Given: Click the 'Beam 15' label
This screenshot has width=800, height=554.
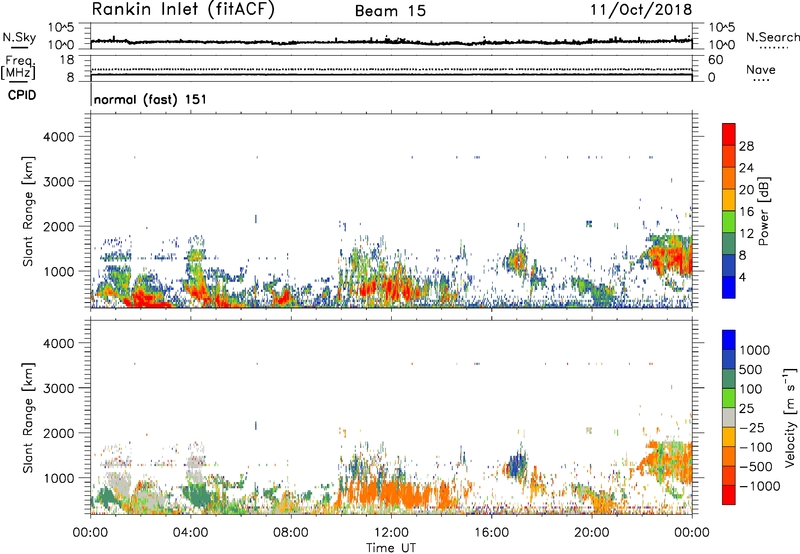Looking at the screenshot, I should 390,11.
